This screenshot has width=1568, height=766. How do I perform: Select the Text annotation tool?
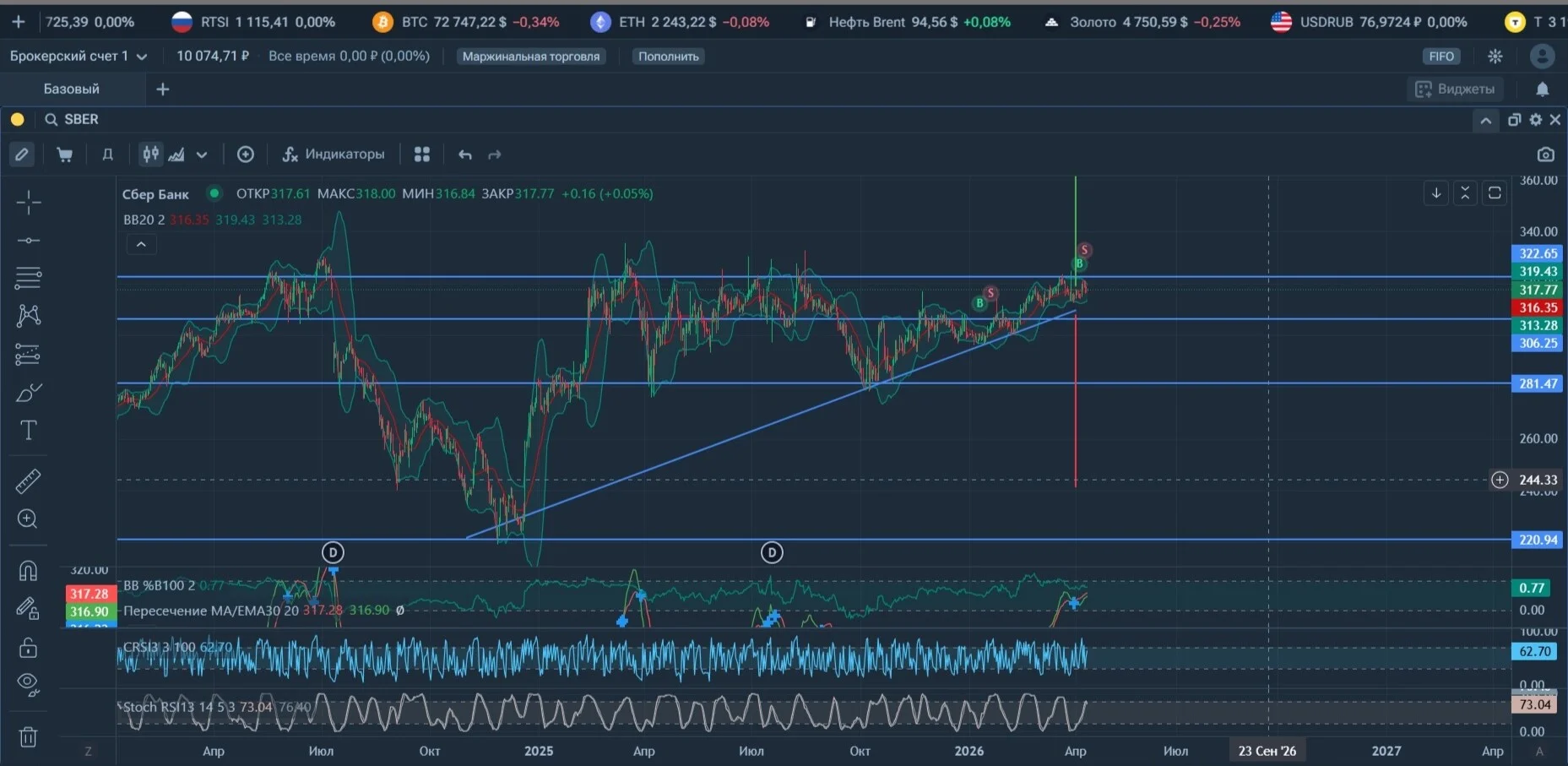click(28, 431)
